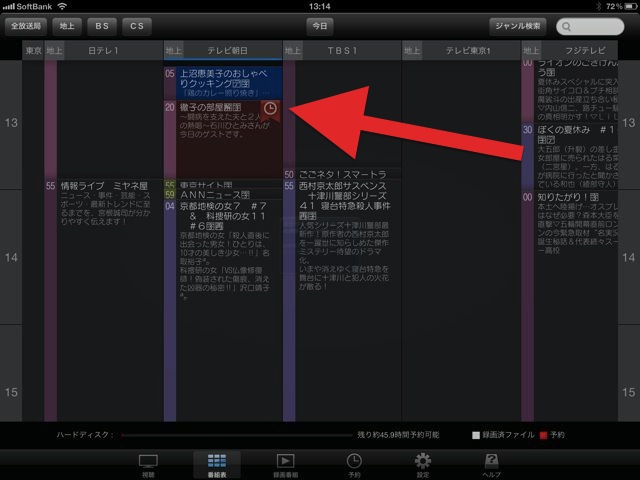Open the 予約 reservations clock tab

point(354,465)
